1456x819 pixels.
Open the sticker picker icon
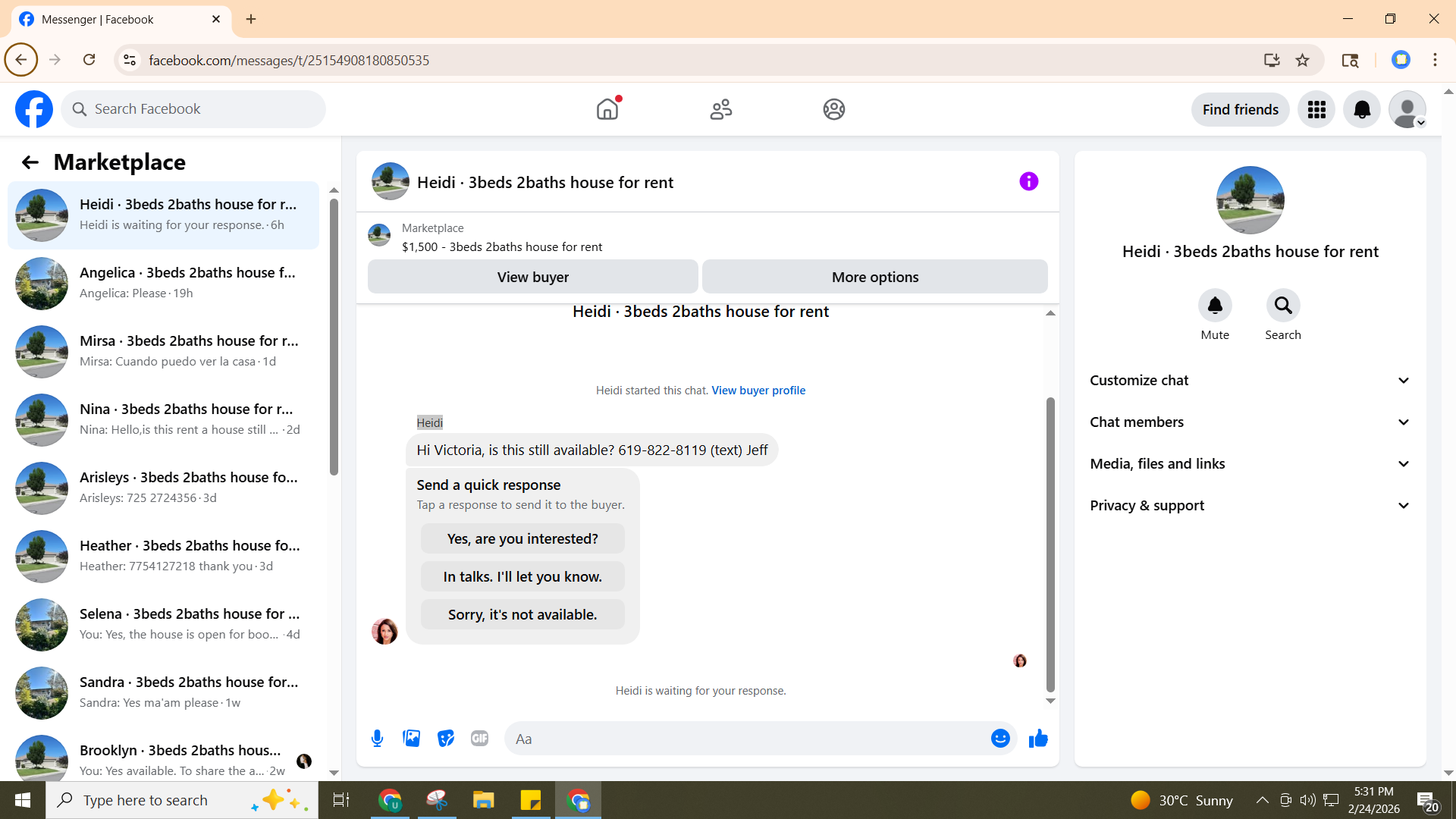[446, 739]
